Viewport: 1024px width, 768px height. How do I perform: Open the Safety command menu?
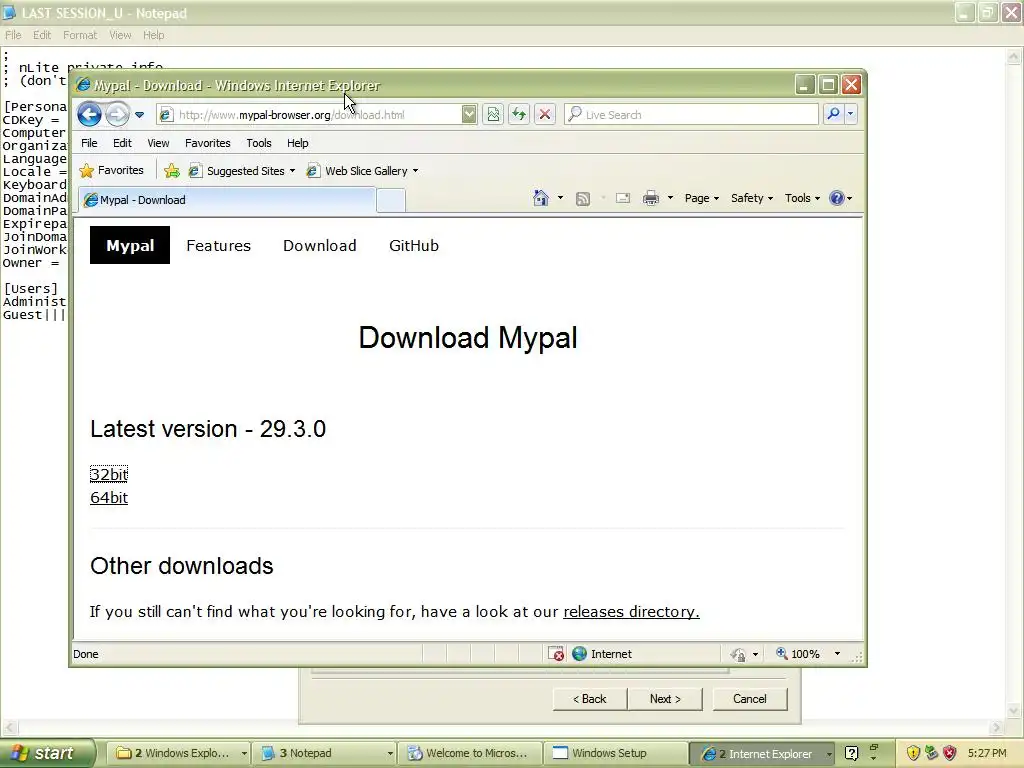coord(752,198)
